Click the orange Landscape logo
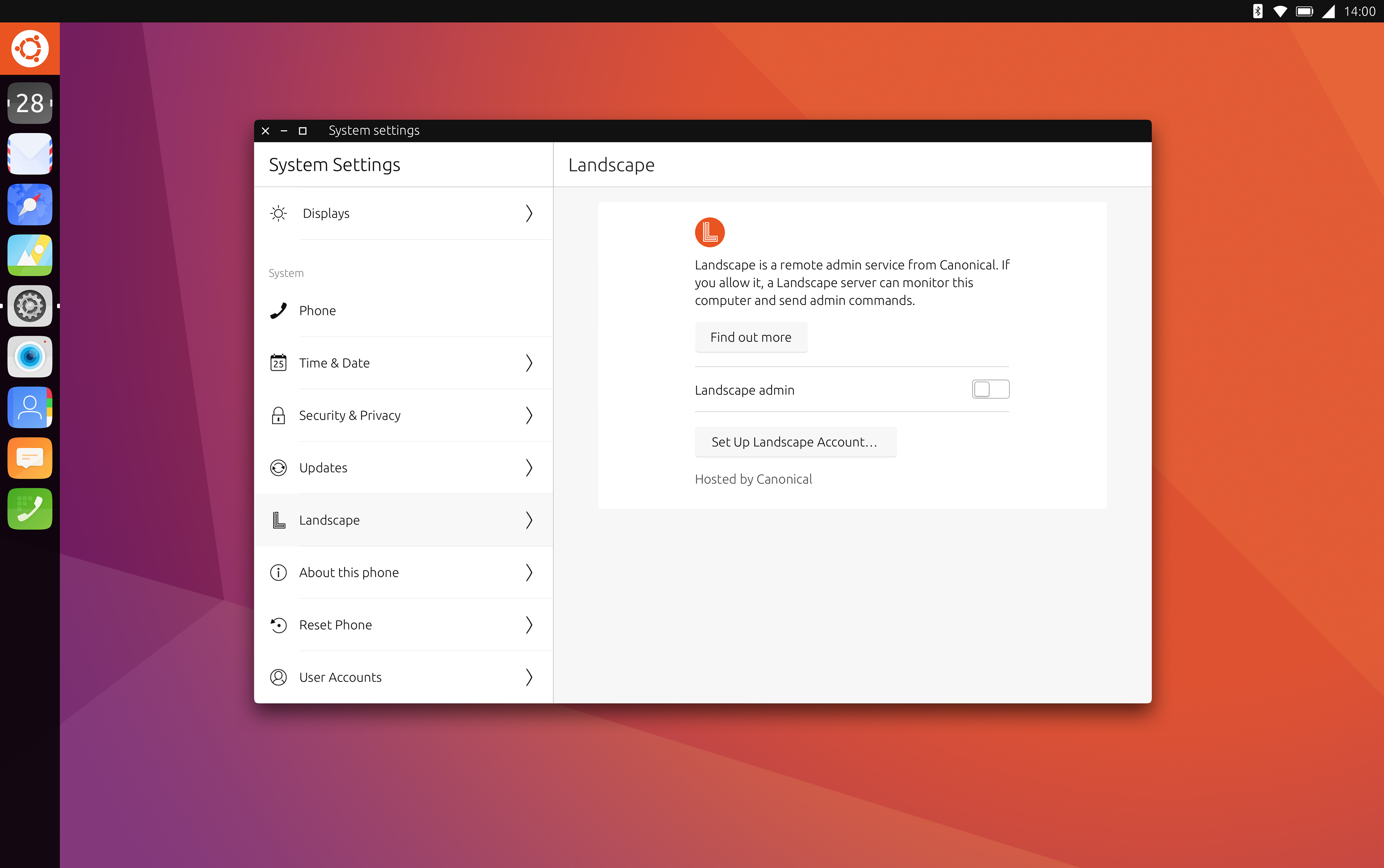 [710, 232]
